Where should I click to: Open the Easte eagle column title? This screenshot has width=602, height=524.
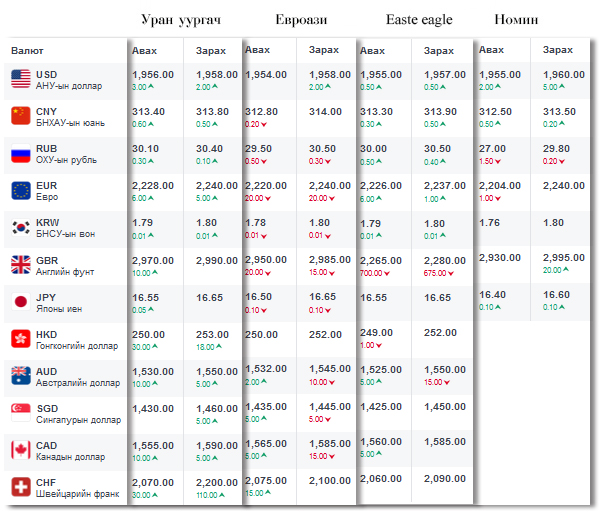[x=419, y=20]
